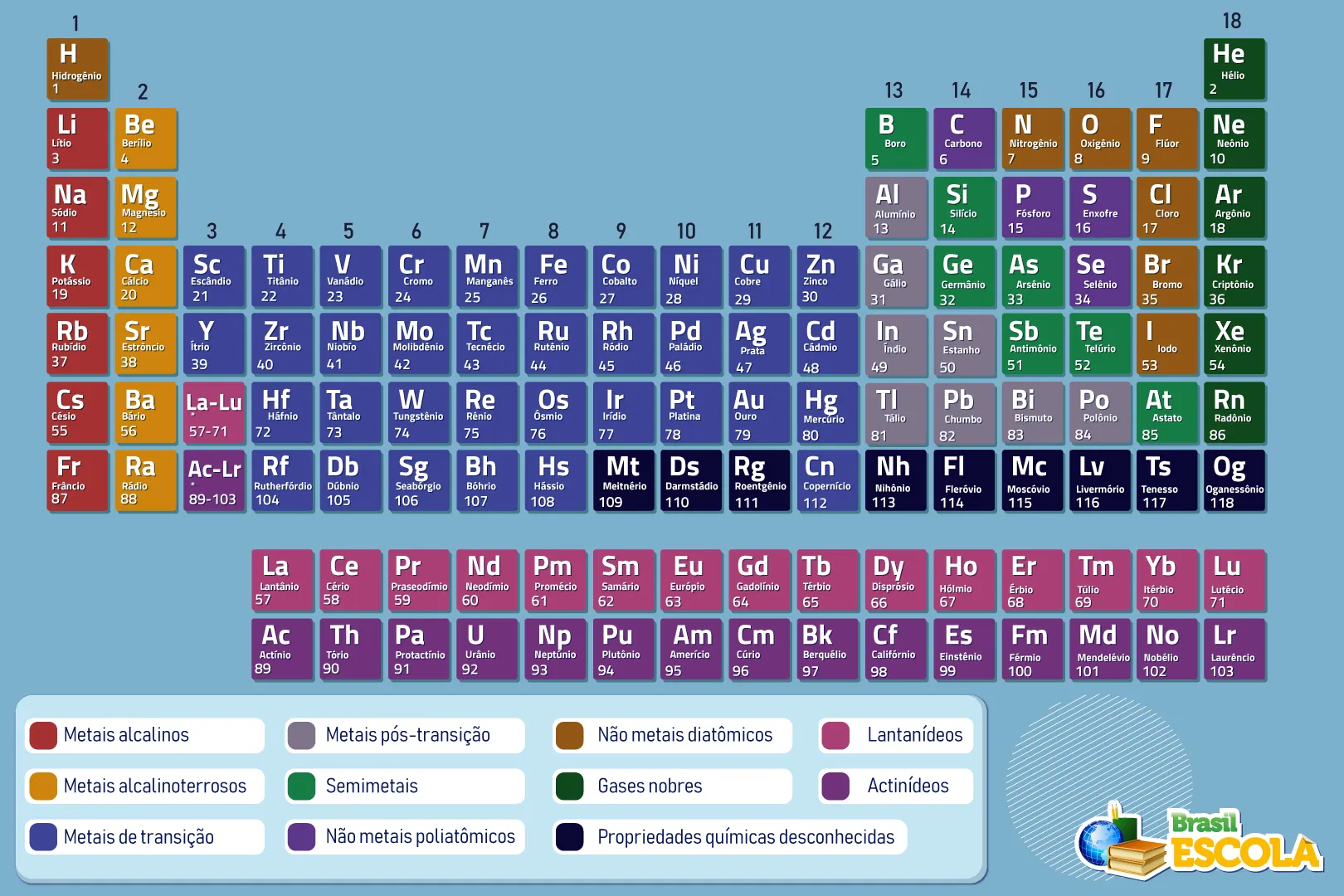Open the Ac-Lr 89-103 placeholder tile

pos(214,480)
